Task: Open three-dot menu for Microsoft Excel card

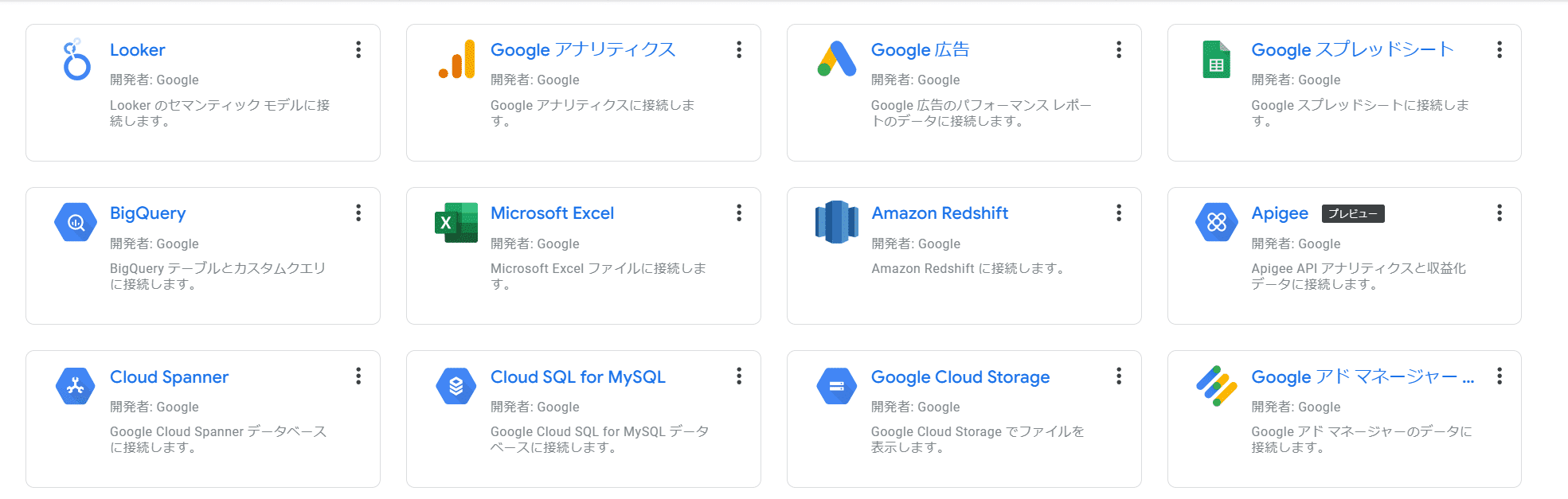Action: tap(739, 213)
